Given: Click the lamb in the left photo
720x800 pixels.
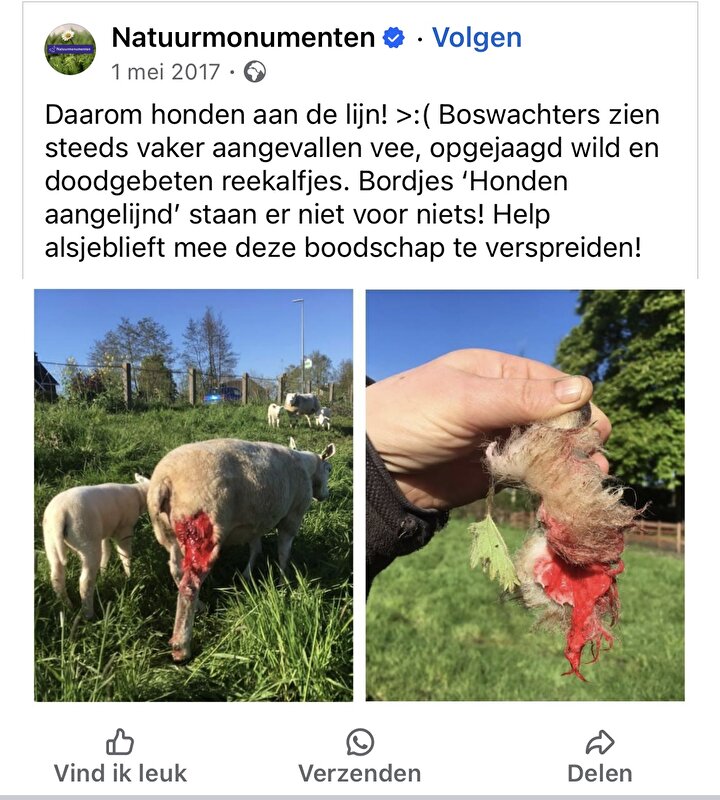Looking at the screenshot, I should tap(93, 541).
